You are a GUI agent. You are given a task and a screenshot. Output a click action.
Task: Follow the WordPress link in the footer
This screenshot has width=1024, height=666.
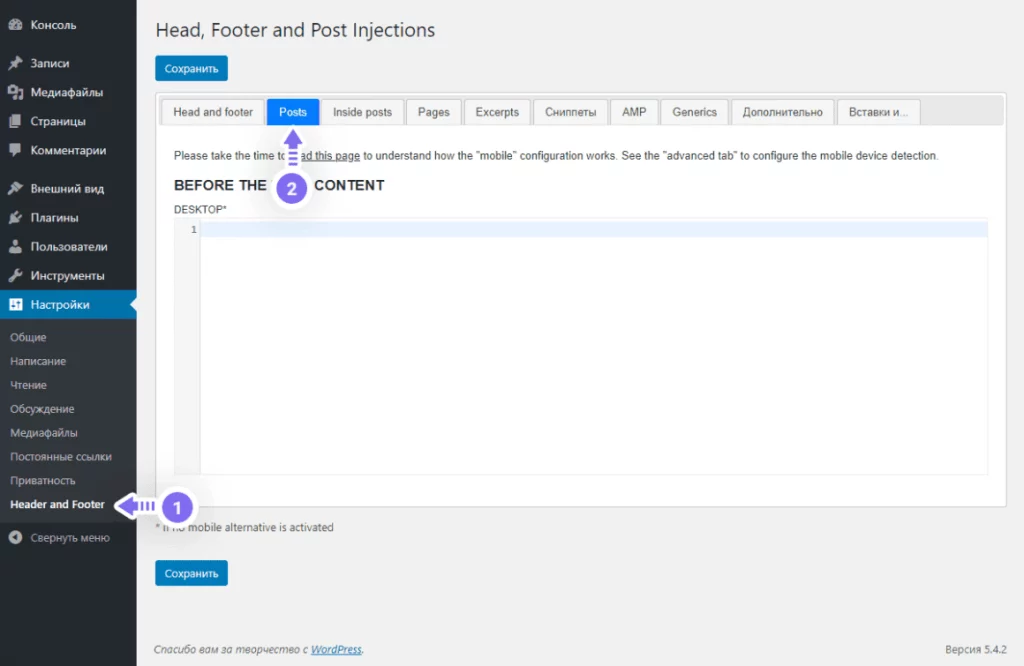(x=336, y=649)
